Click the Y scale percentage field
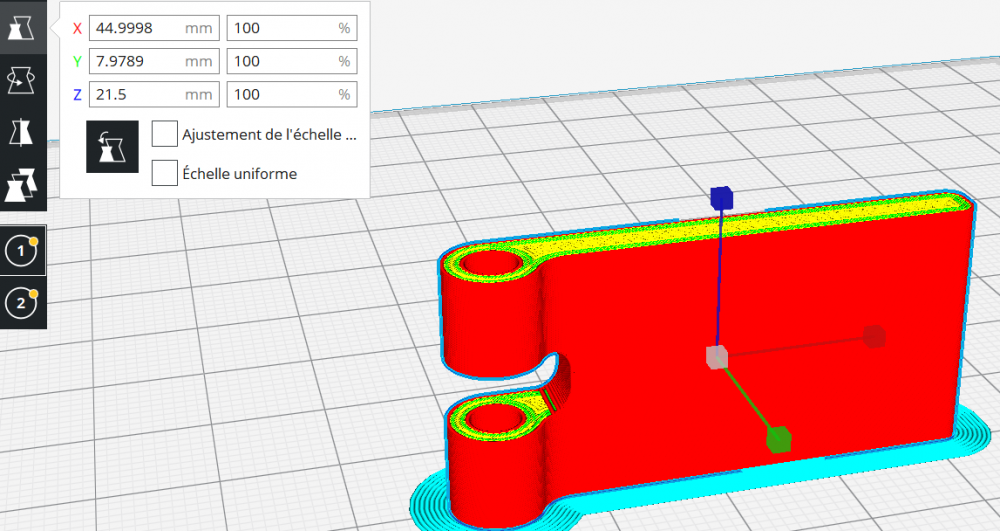The height and width of the screenshot is (531, 1000). pyautogui.click(x=292, y=61)
